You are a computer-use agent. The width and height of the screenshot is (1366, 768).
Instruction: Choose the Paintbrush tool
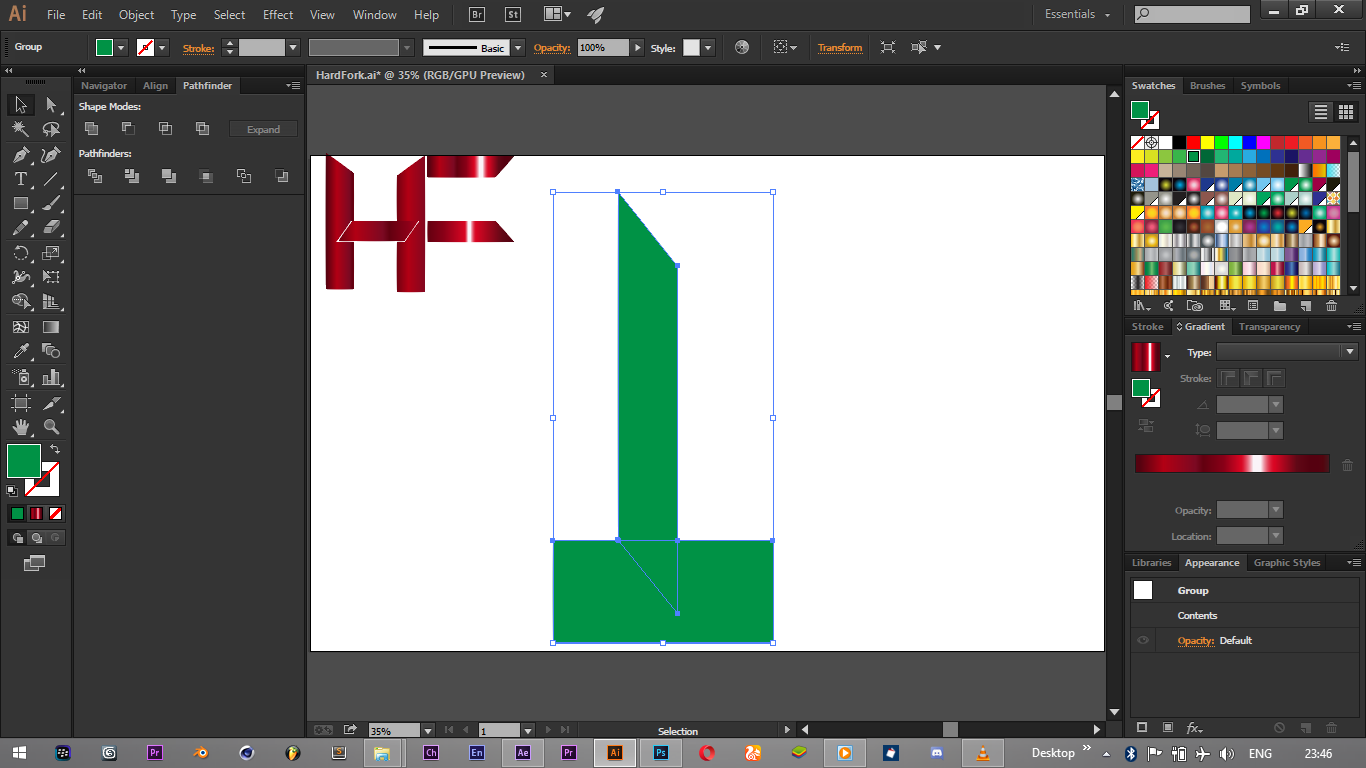tap(51, 203)
